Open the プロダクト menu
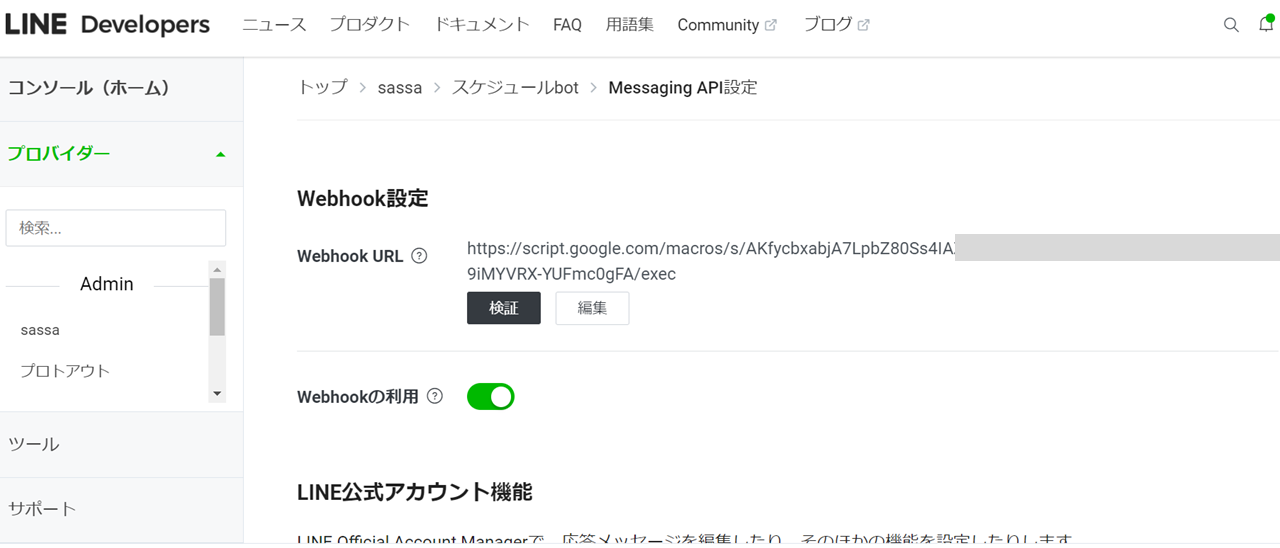Screen dimensions: 1280x548 pyautogui.click(x=370, y=25)
